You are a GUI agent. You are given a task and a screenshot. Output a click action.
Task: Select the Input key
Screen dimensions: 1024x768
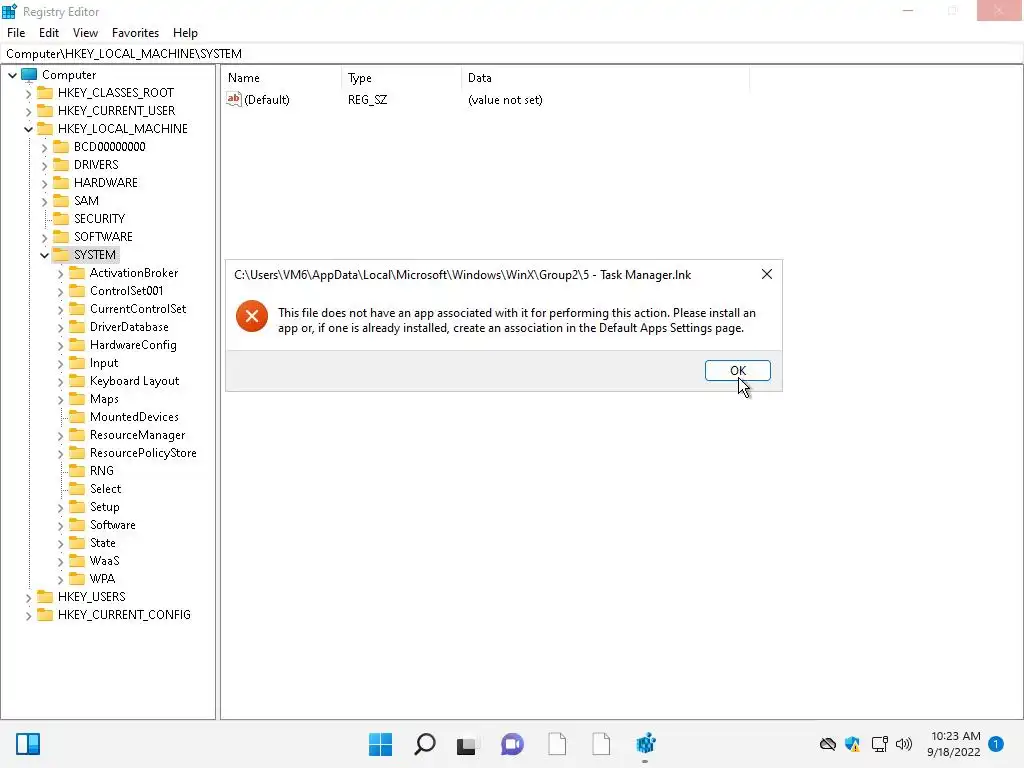click(104, 362)
